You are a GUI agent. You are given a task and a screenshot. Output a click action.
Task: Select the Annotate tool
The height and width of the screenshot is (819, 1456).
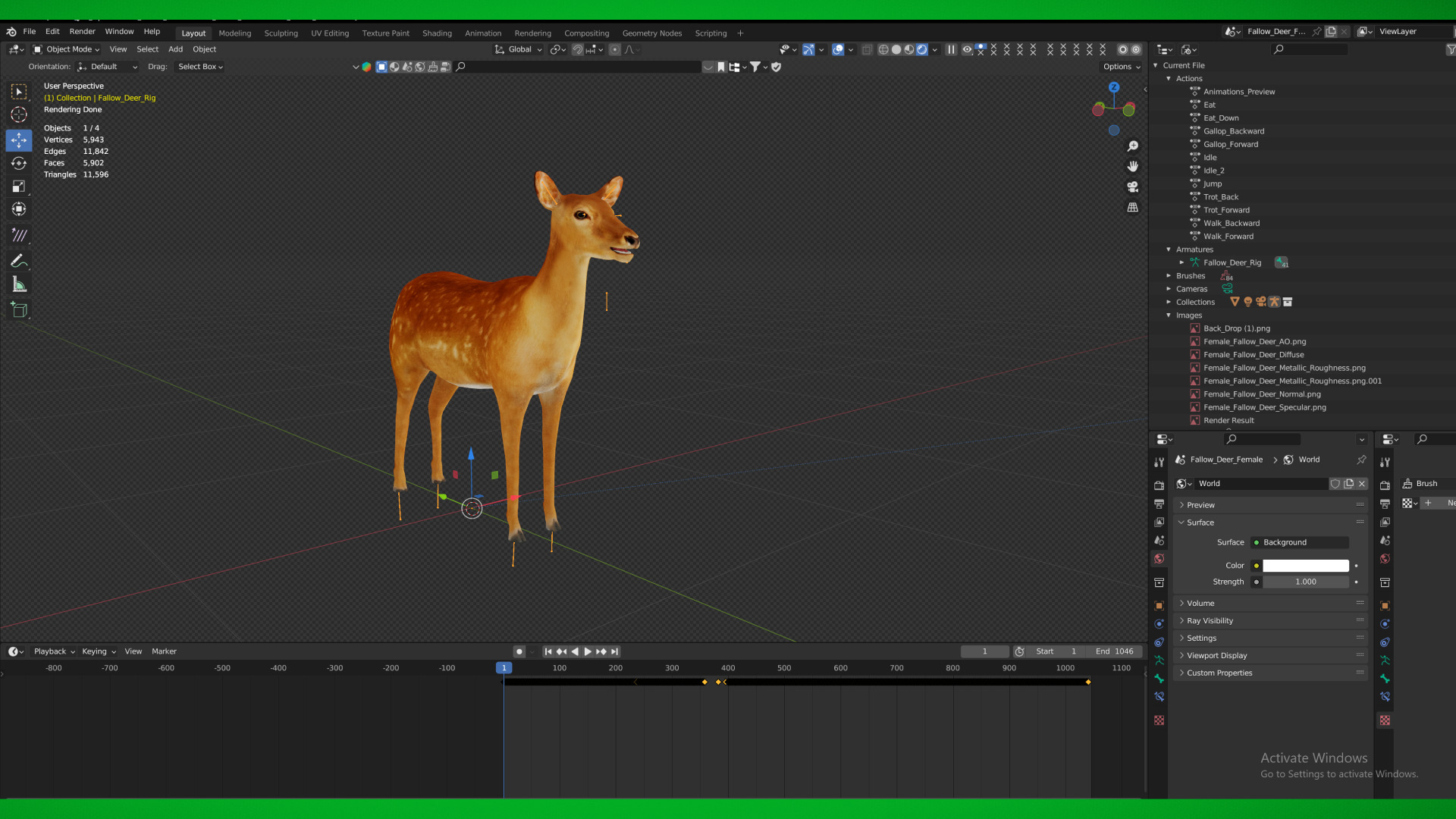[19, 260]
